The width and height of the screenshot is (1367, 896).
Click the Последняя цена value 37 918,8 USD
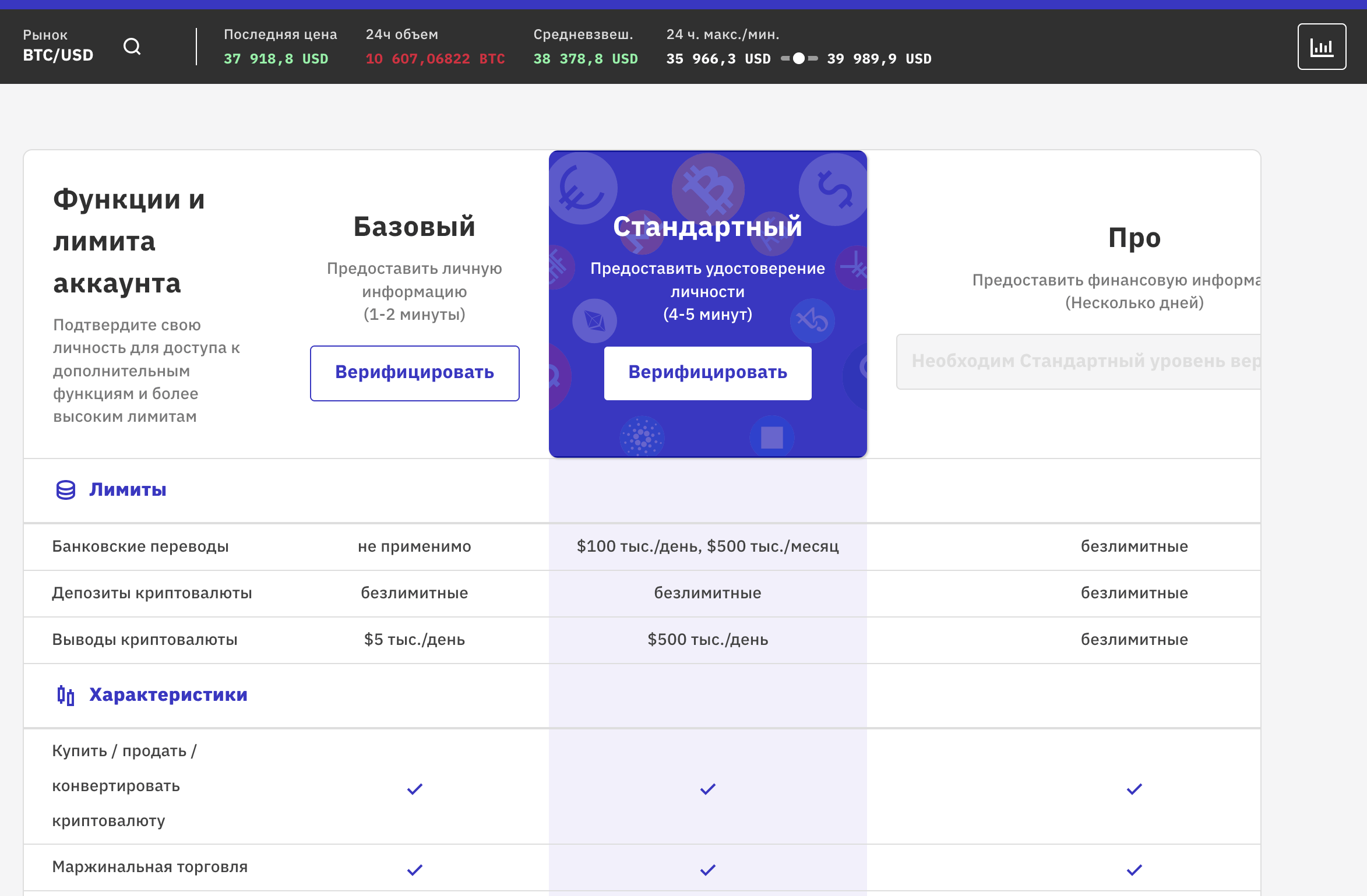coord(276,59)
